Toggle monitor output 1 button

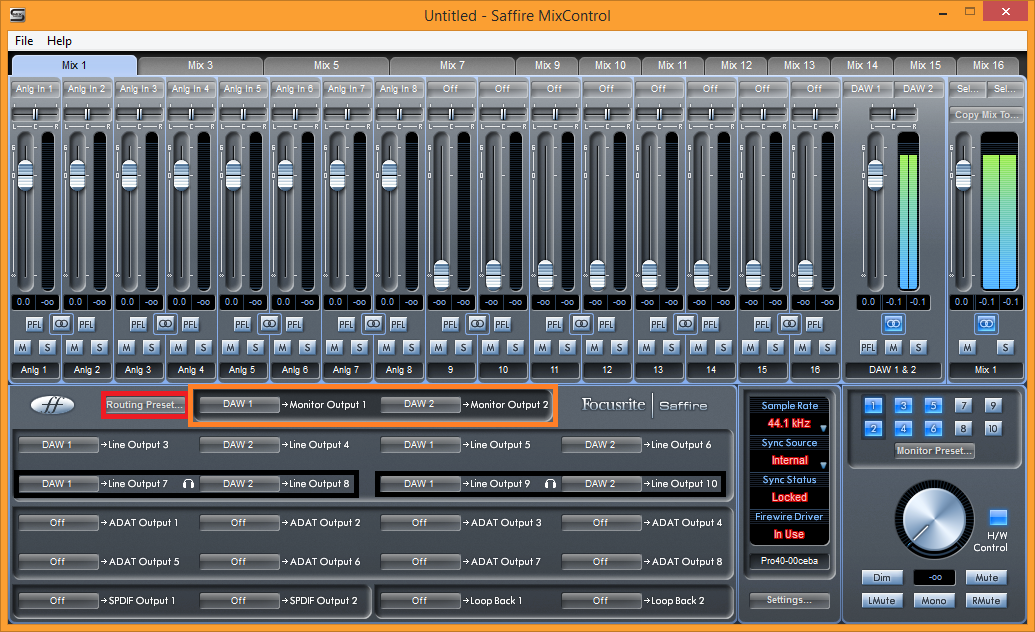click(x=873, y=405)
